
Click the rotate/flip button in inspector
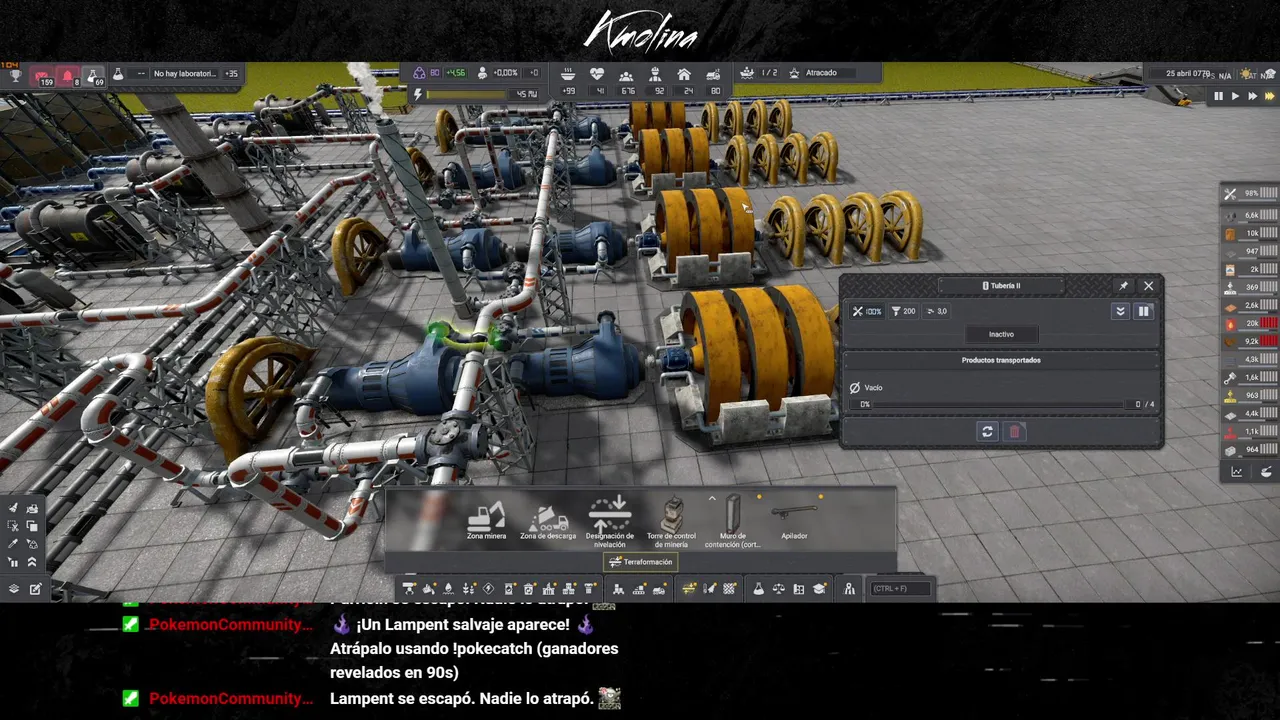987,431
